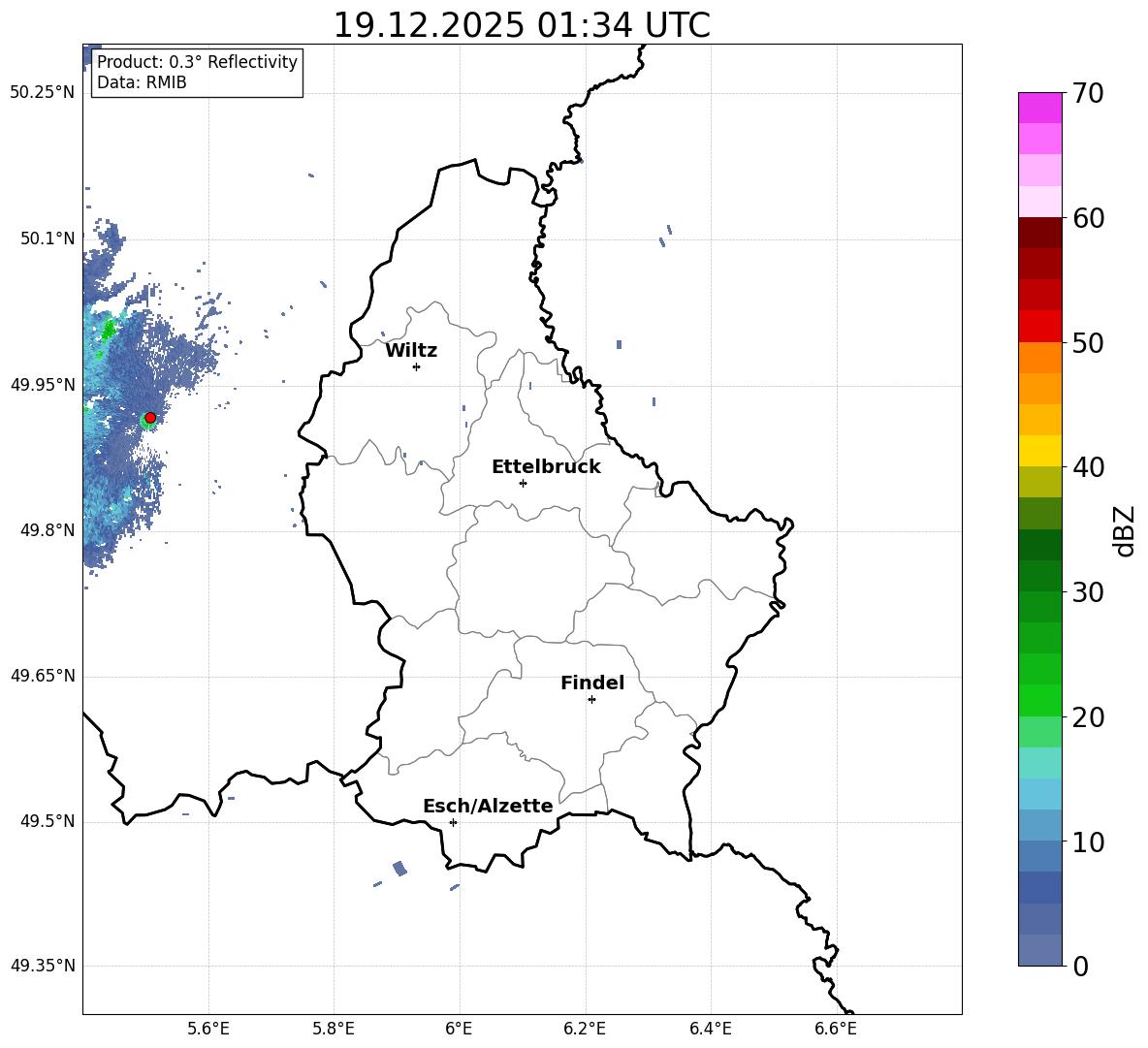The width and height of the screenshot is (1148, 1048).
Task: Click the 49.5°N latitude label
Action: [x=48, y=821]
